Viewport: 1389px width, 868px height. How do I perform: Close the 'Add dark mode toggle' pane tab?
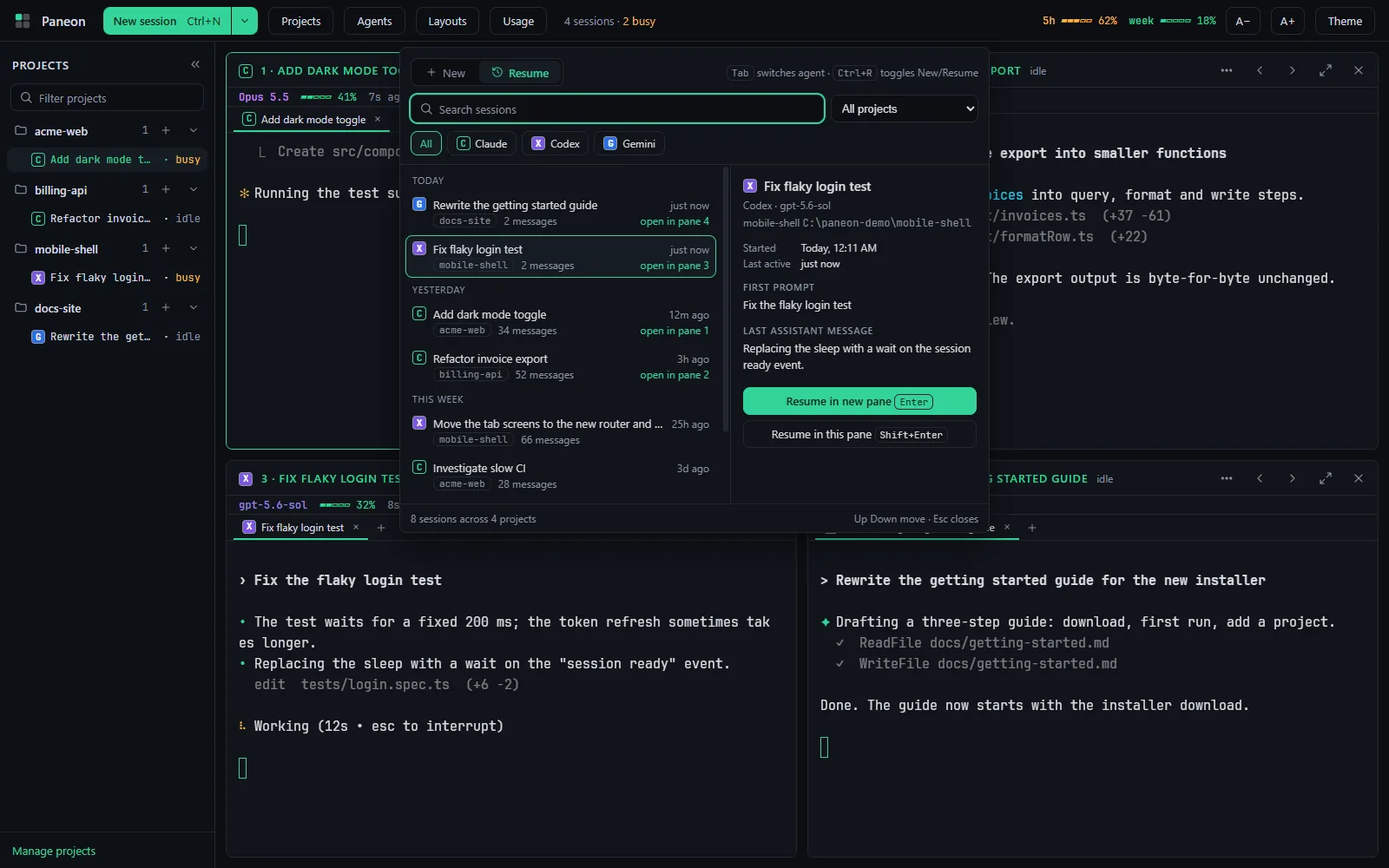[378, 119]
